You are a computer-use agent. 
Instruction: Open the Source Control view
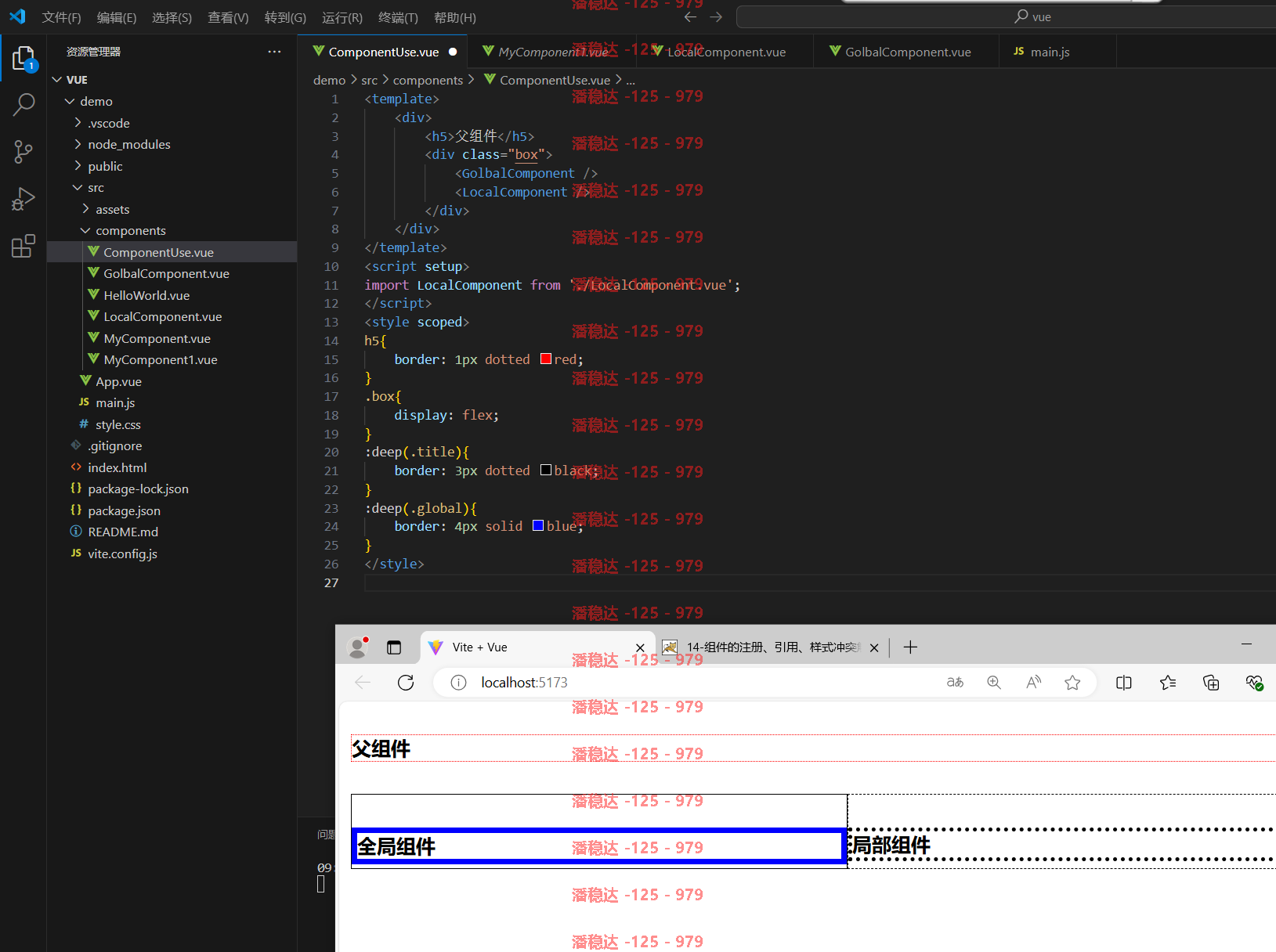coord(23,152)
